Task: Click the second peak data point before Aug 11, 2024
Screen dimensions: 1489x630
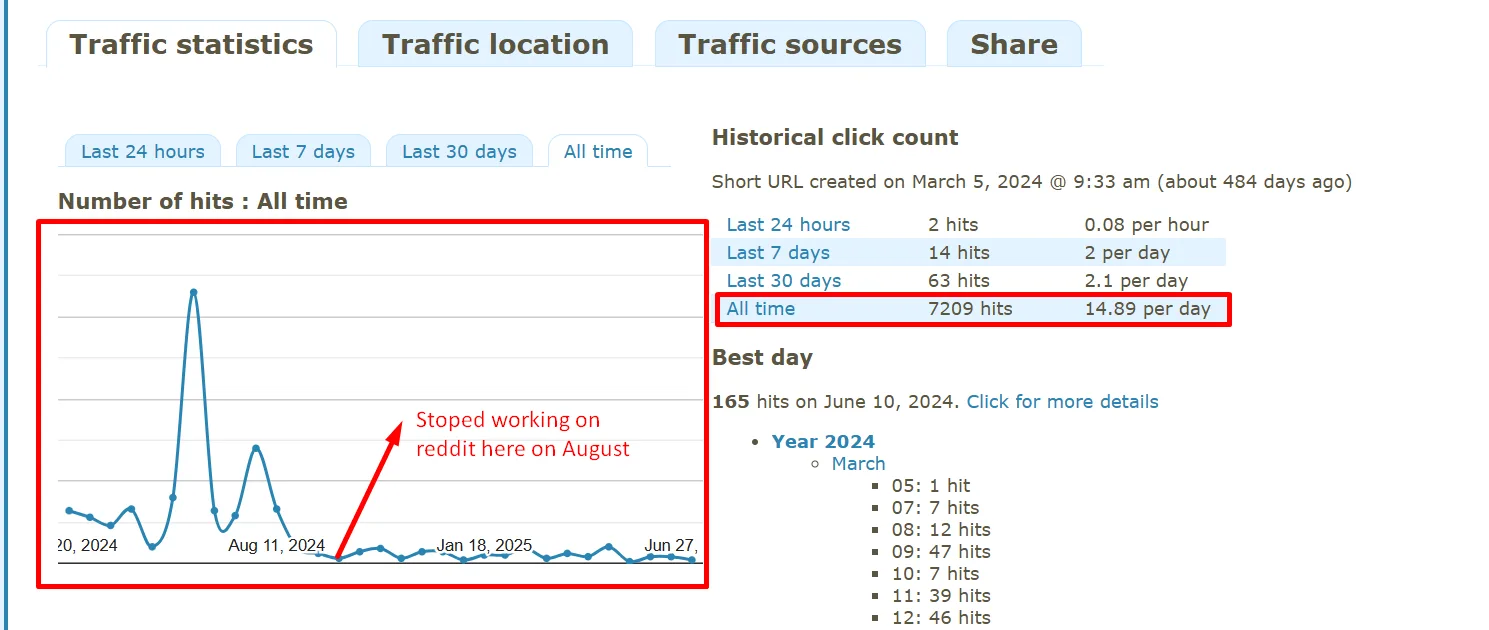Action: tap(256, 448)
